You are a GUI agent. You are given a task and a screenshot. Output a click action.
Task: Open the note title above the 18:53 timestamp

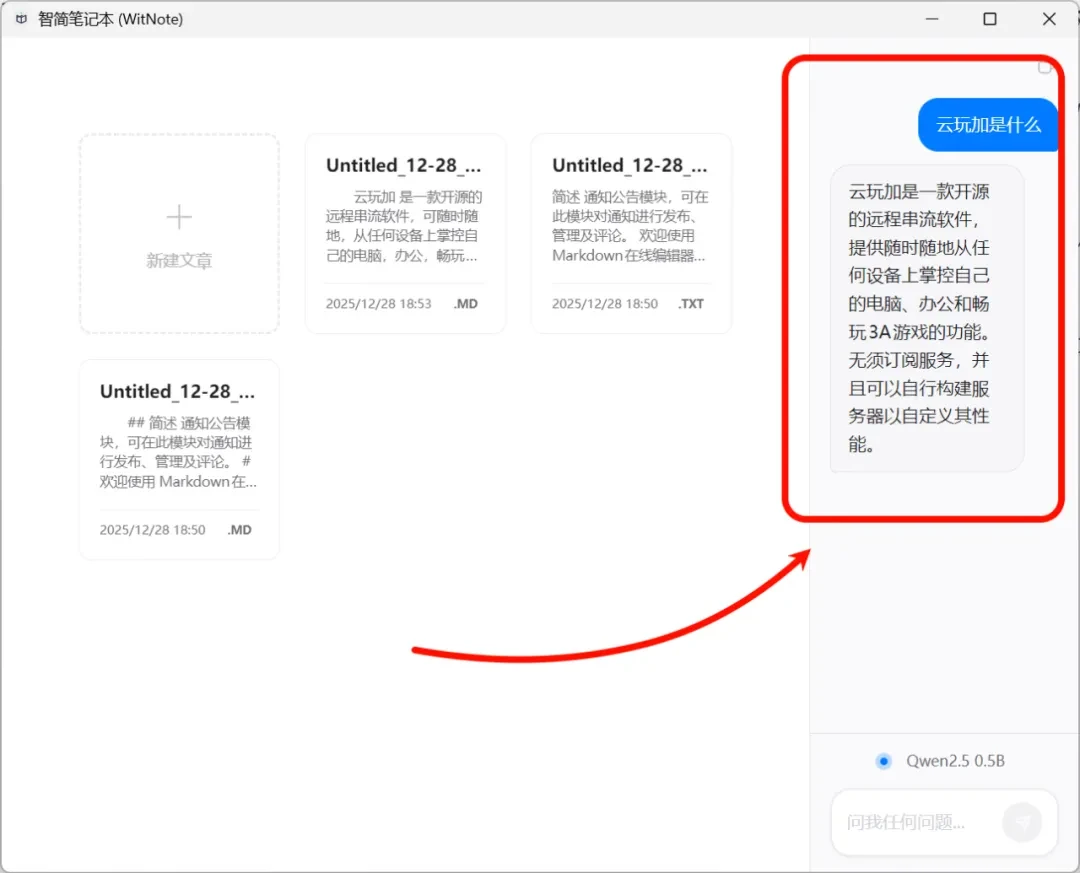point(404,165)
